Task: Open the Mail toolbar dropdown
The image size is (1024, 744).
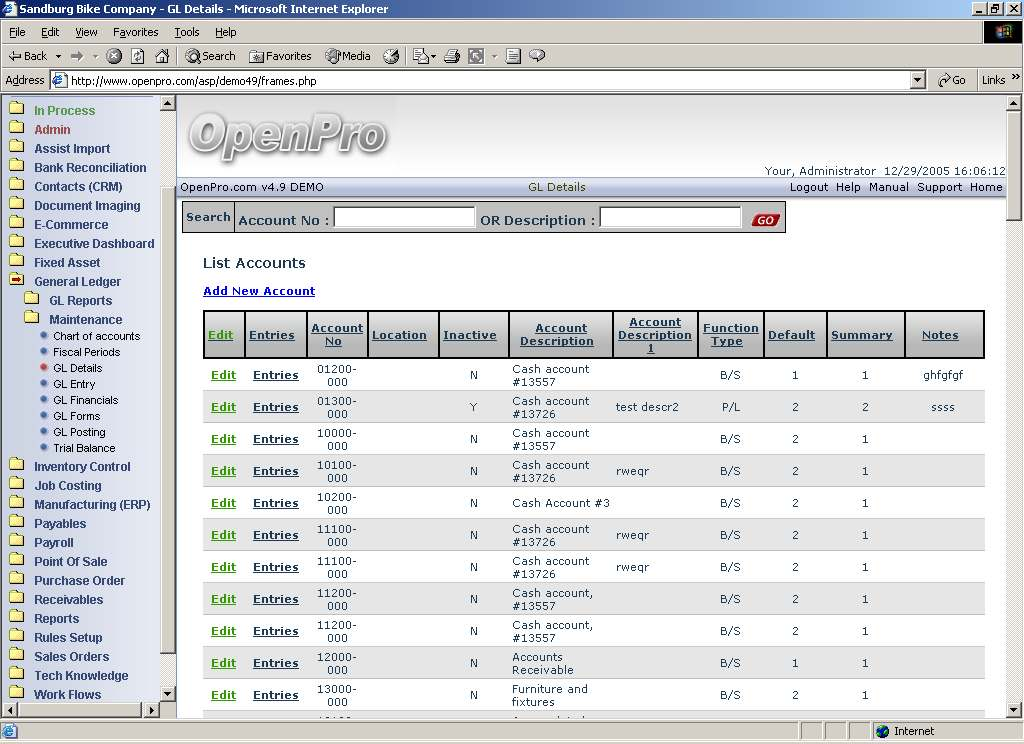Action: tap(424, 56)
